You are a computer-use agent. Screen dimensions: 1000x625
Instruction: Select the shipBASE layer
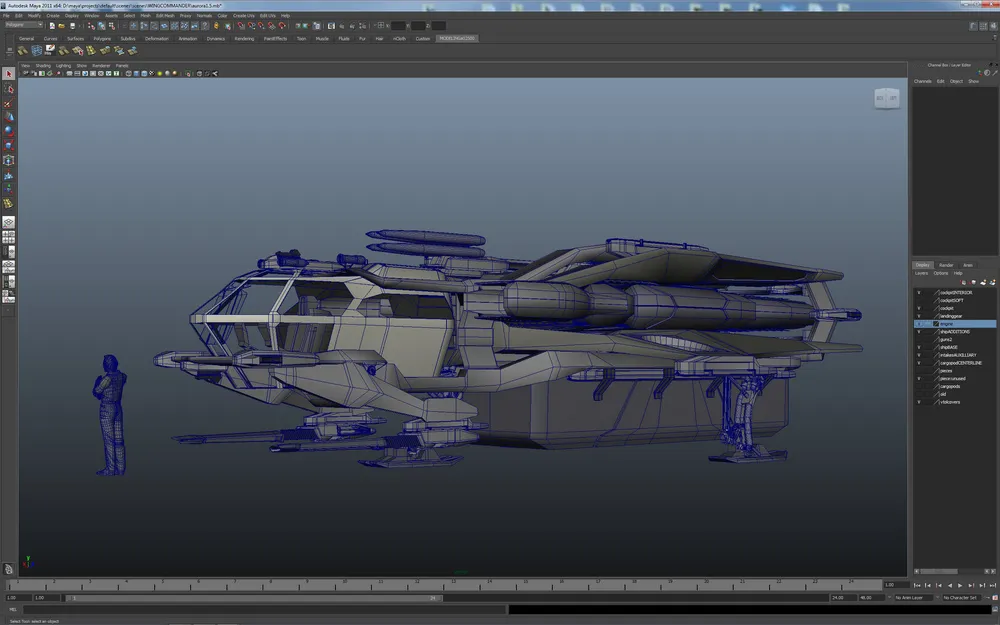[x=950, y=347]
